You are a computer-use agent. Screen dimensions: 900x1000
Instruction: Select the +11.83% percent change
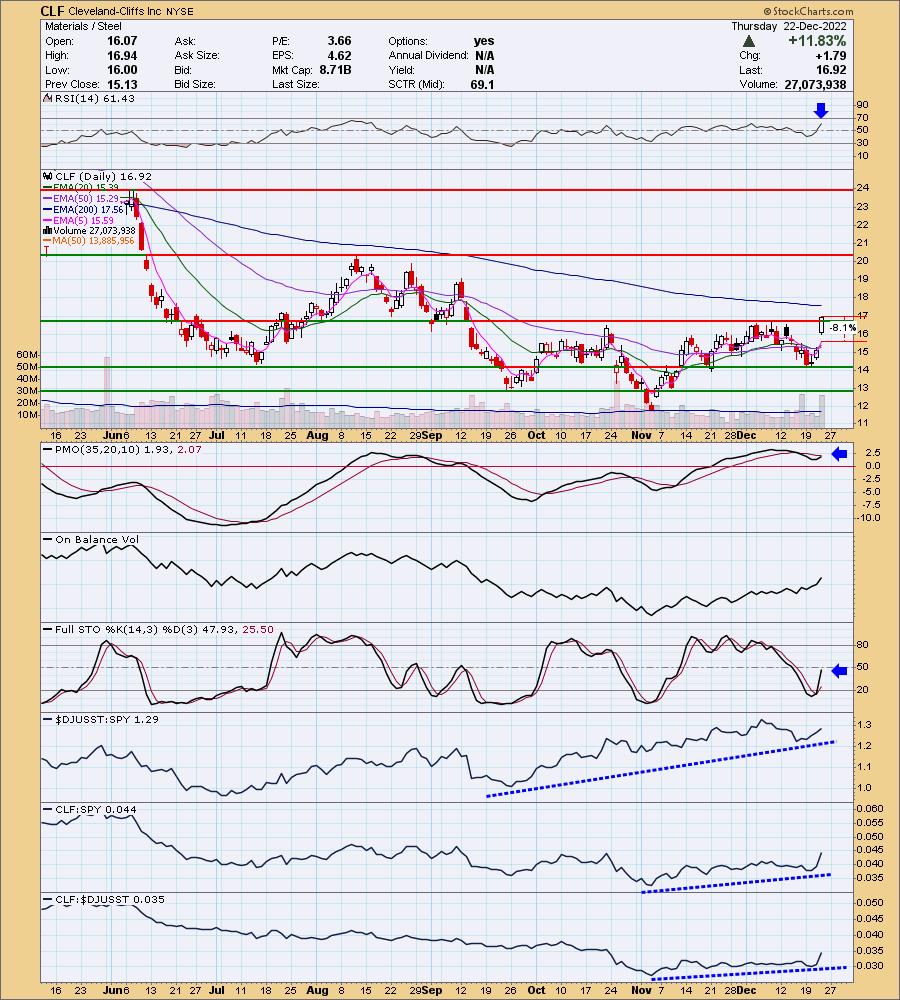pyautogui.click(x=817, y=40)
